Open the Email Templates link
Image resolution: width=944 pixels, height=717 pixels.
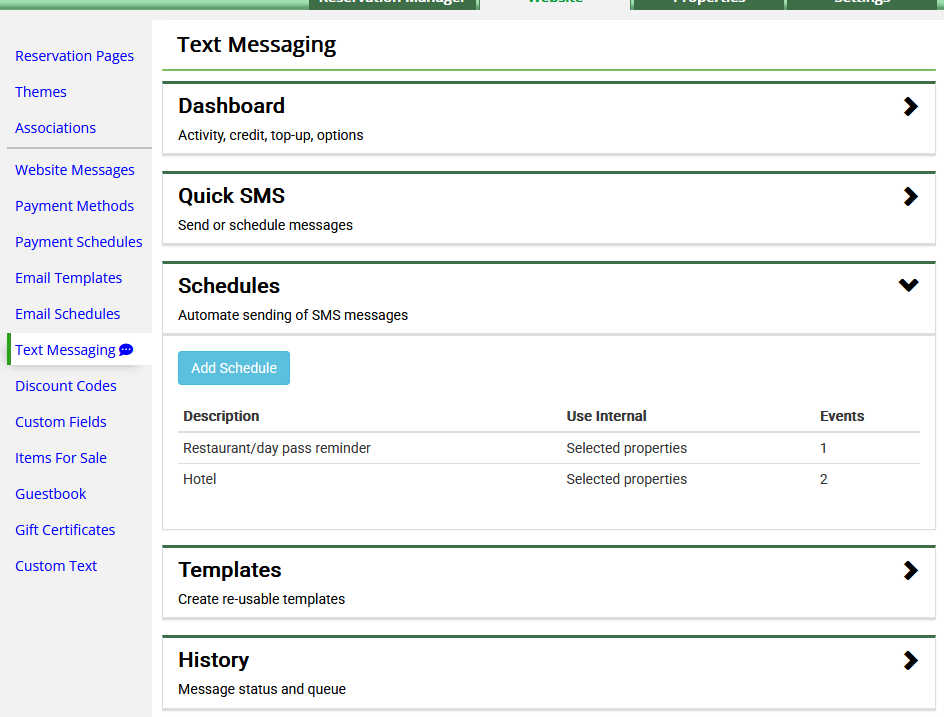(68, 278)
